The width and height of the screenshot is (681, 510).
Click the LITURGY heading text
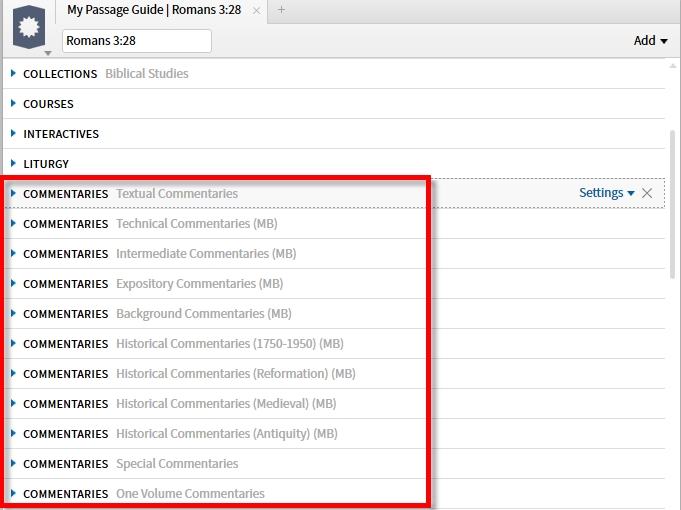[46, 164]
